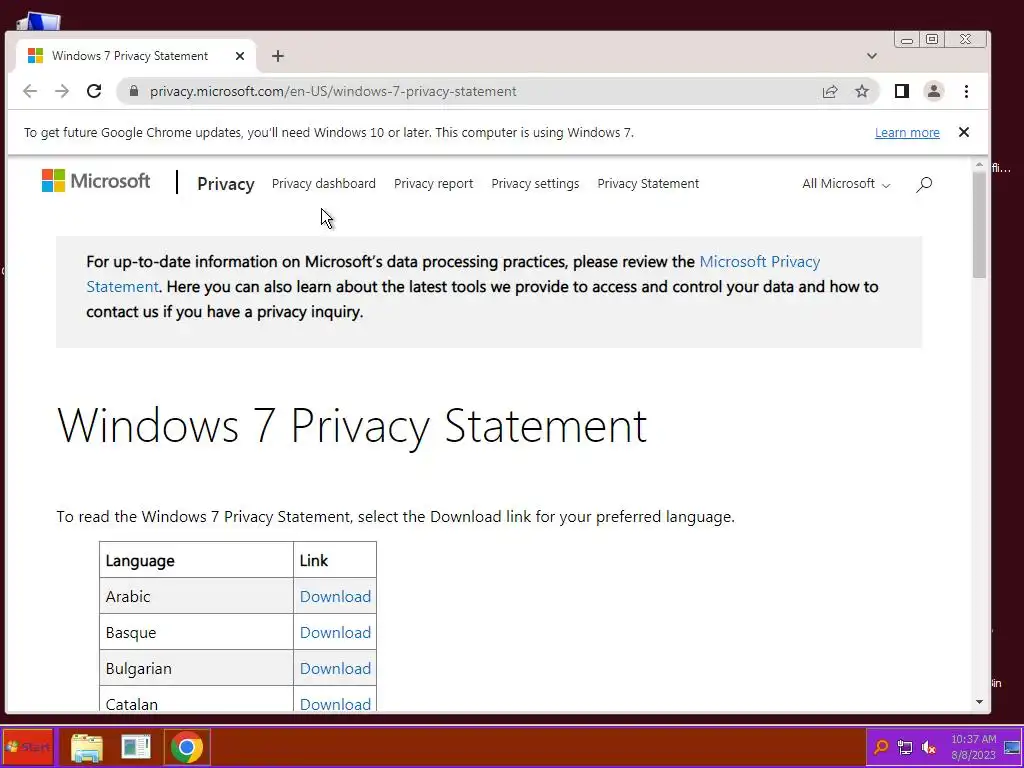Click the taskbar clock showing 10:37 AM
1024x768 pixels.
click(973, 747)
